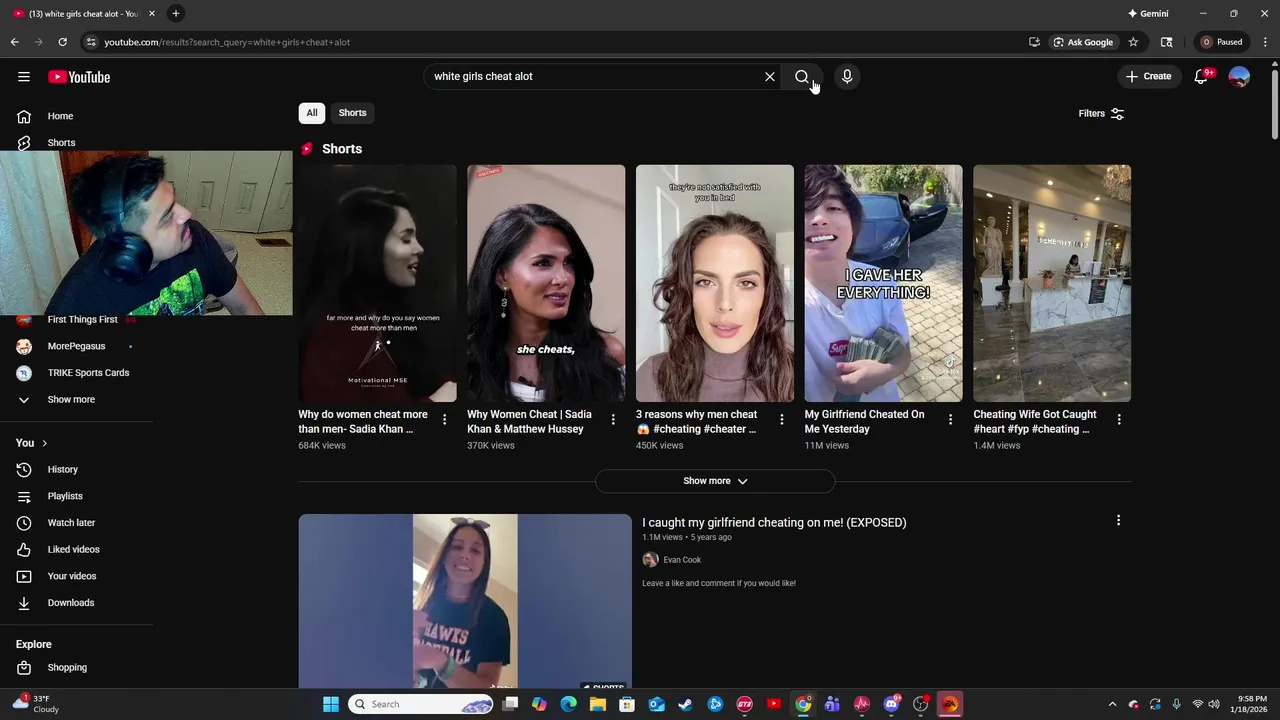The width and height of the screenshot is (1280, 720).
Task: Bookmark this page with the star
Action: tap(1133, 42)
